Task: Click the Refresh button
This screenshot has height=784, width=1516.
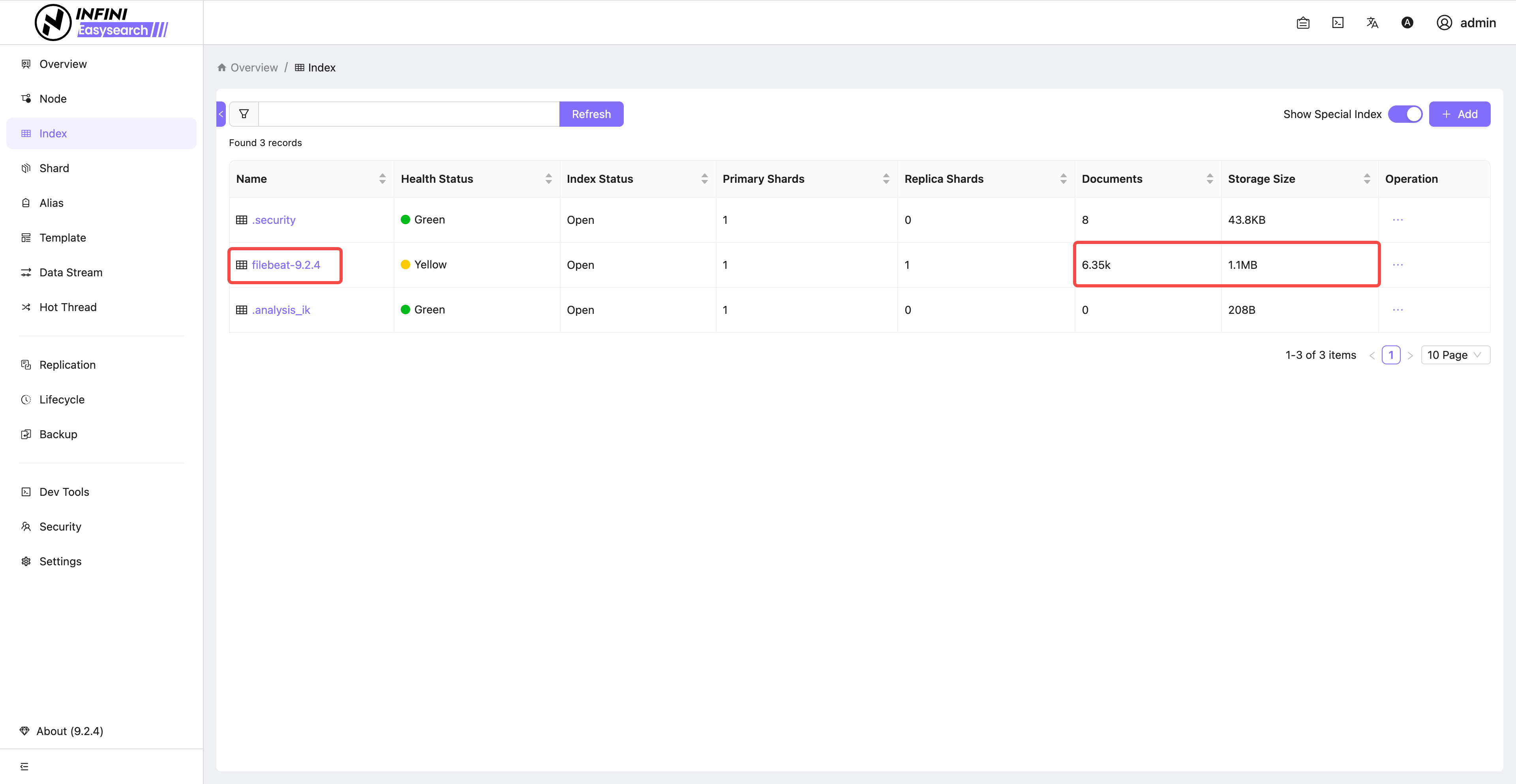Action: tap(591, 114)
